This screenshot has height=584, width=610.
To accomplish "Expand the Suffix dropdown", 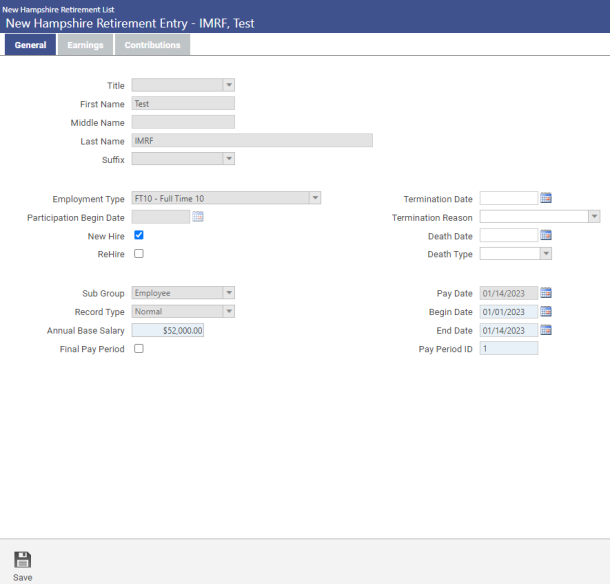I will pyautogui.click(x=228, y=159).
